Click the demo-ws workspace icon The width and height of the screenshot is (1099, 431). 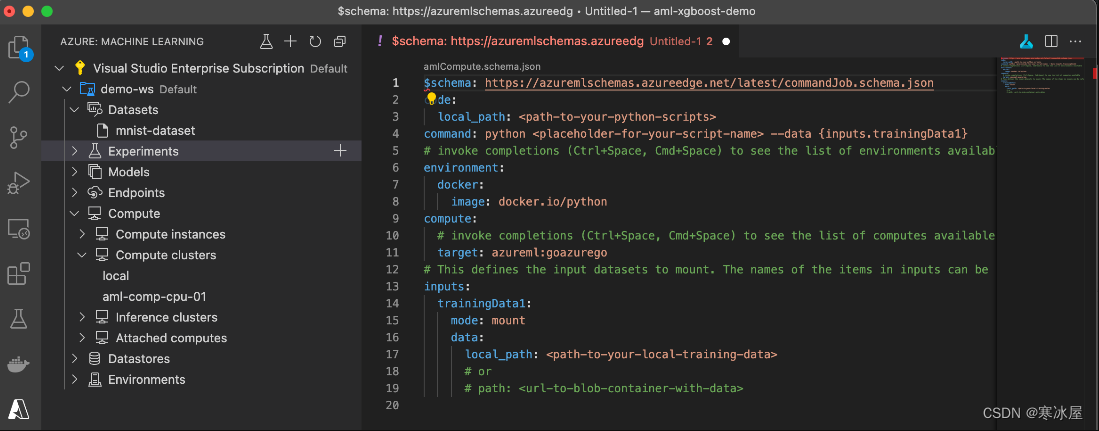(x=88, y=89)
